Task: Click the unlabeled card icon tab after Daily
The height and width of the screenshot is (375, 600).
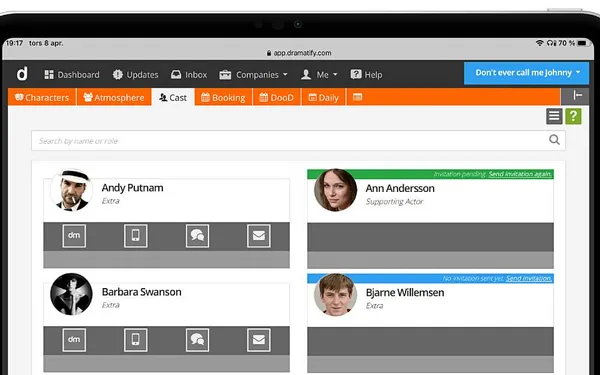Action: tap(357, 97)
